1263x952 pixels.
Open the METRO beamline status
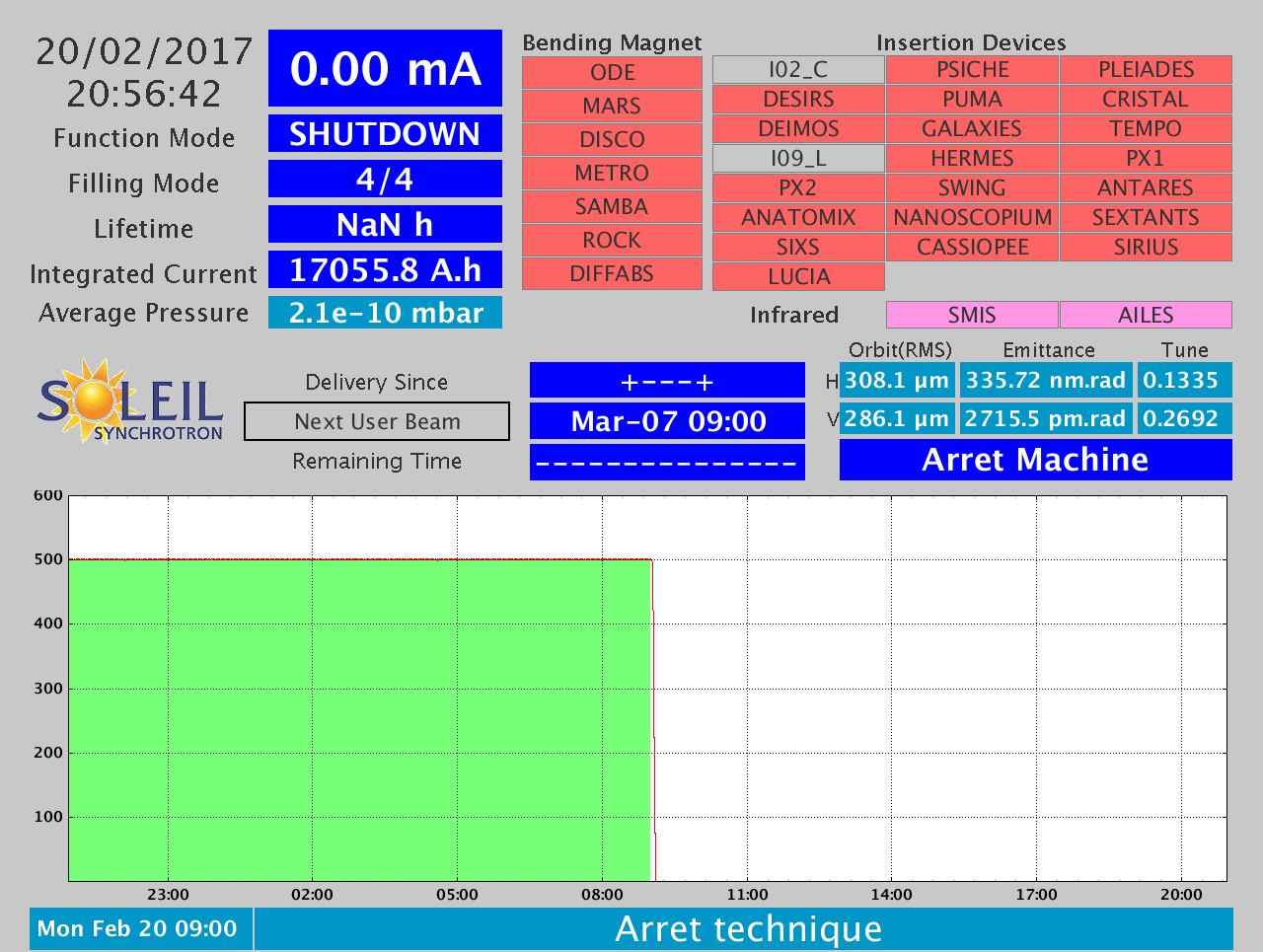(612, 174)
